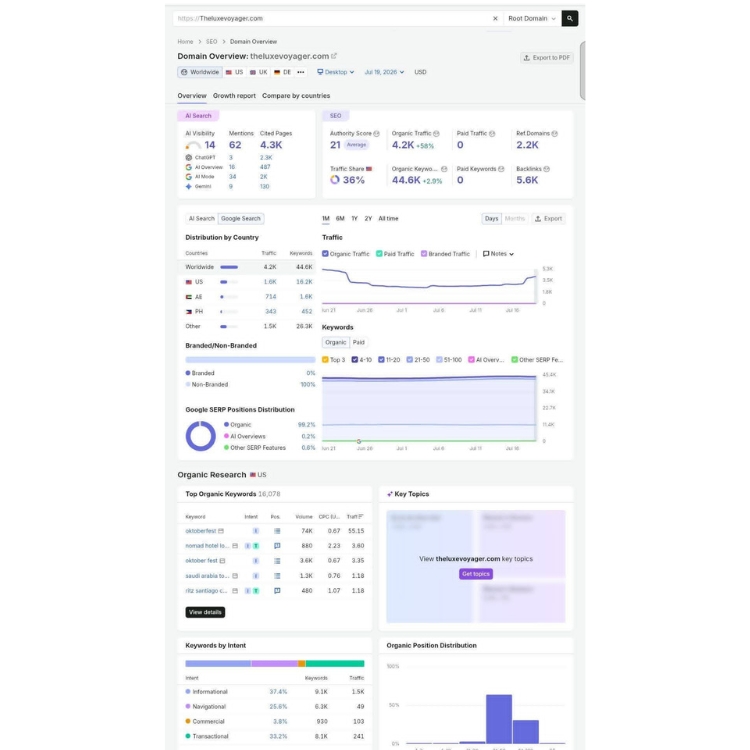750x750 pixels.
Task: Toggle the Branded Traffic checkbox
Action: (x=424, y=254)
